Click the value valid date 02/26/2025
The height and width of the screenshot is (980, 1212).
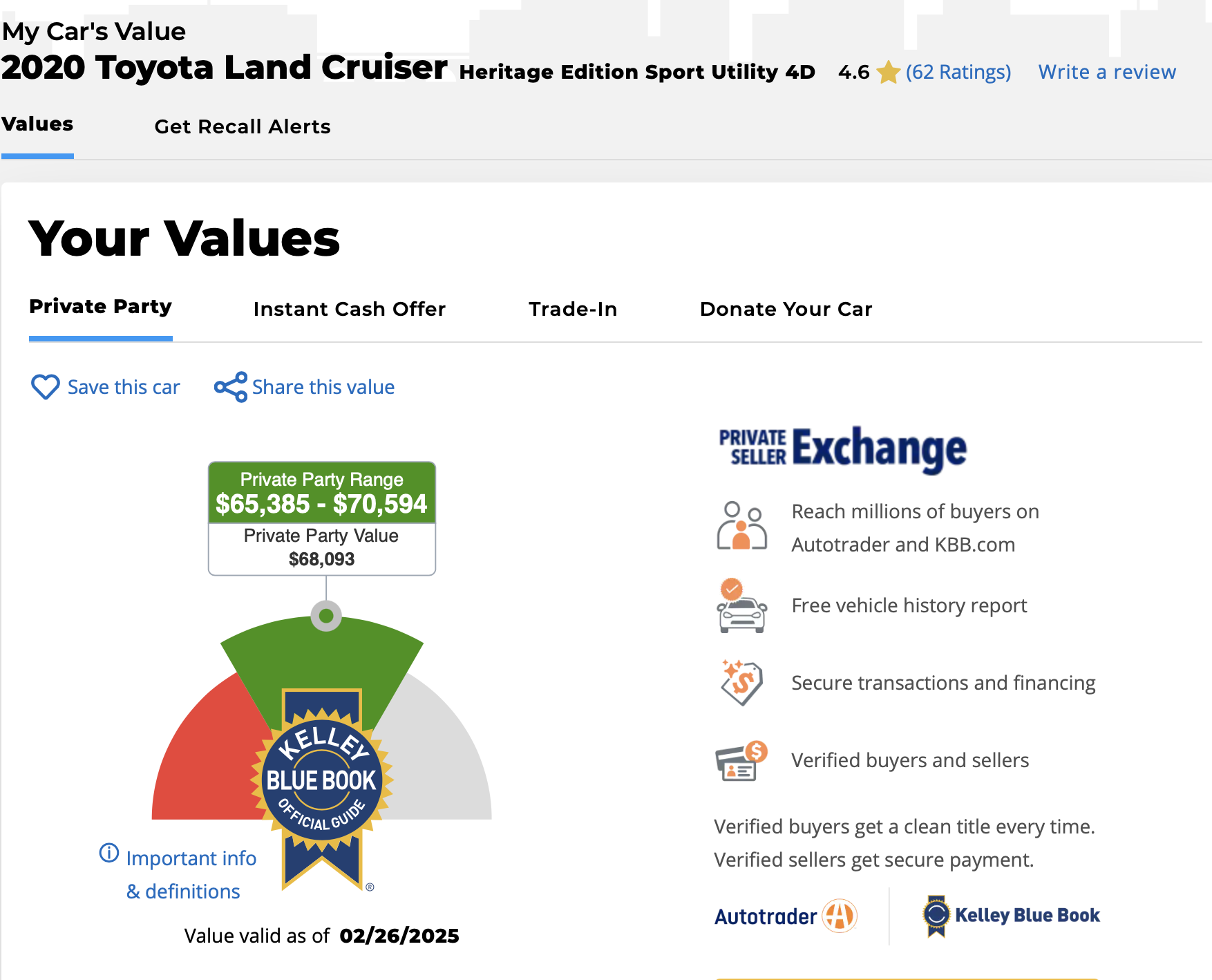point(399,936)
